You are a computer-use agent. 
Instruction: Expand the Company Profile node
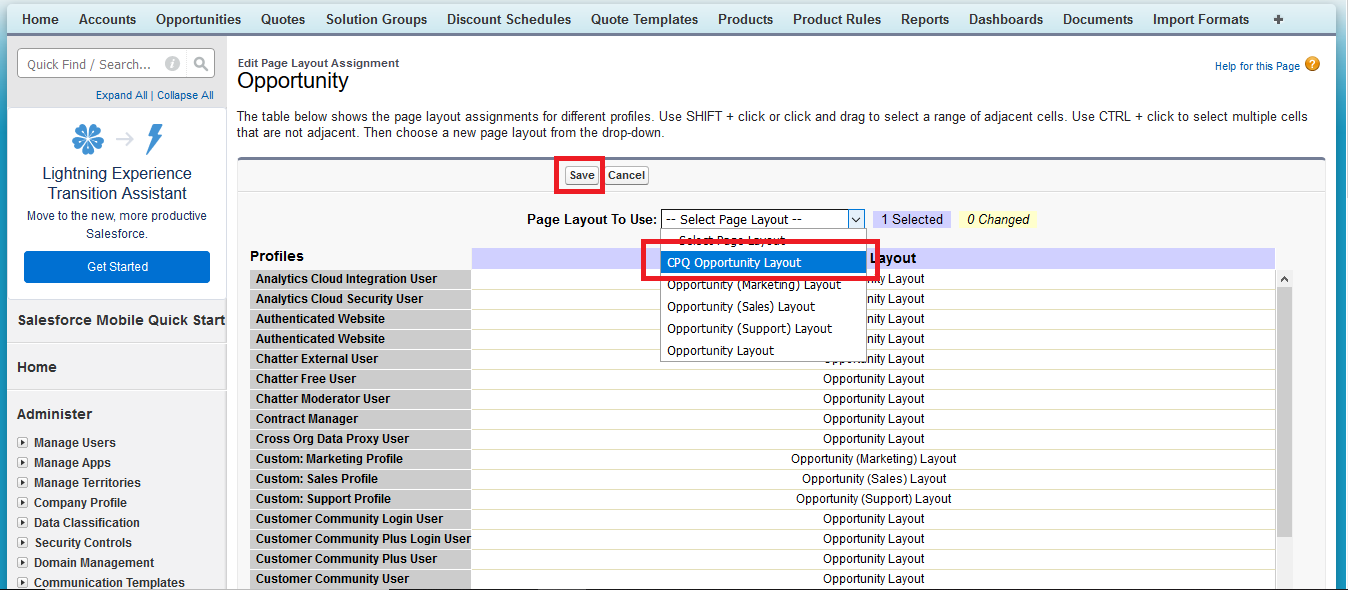(23, 503)
